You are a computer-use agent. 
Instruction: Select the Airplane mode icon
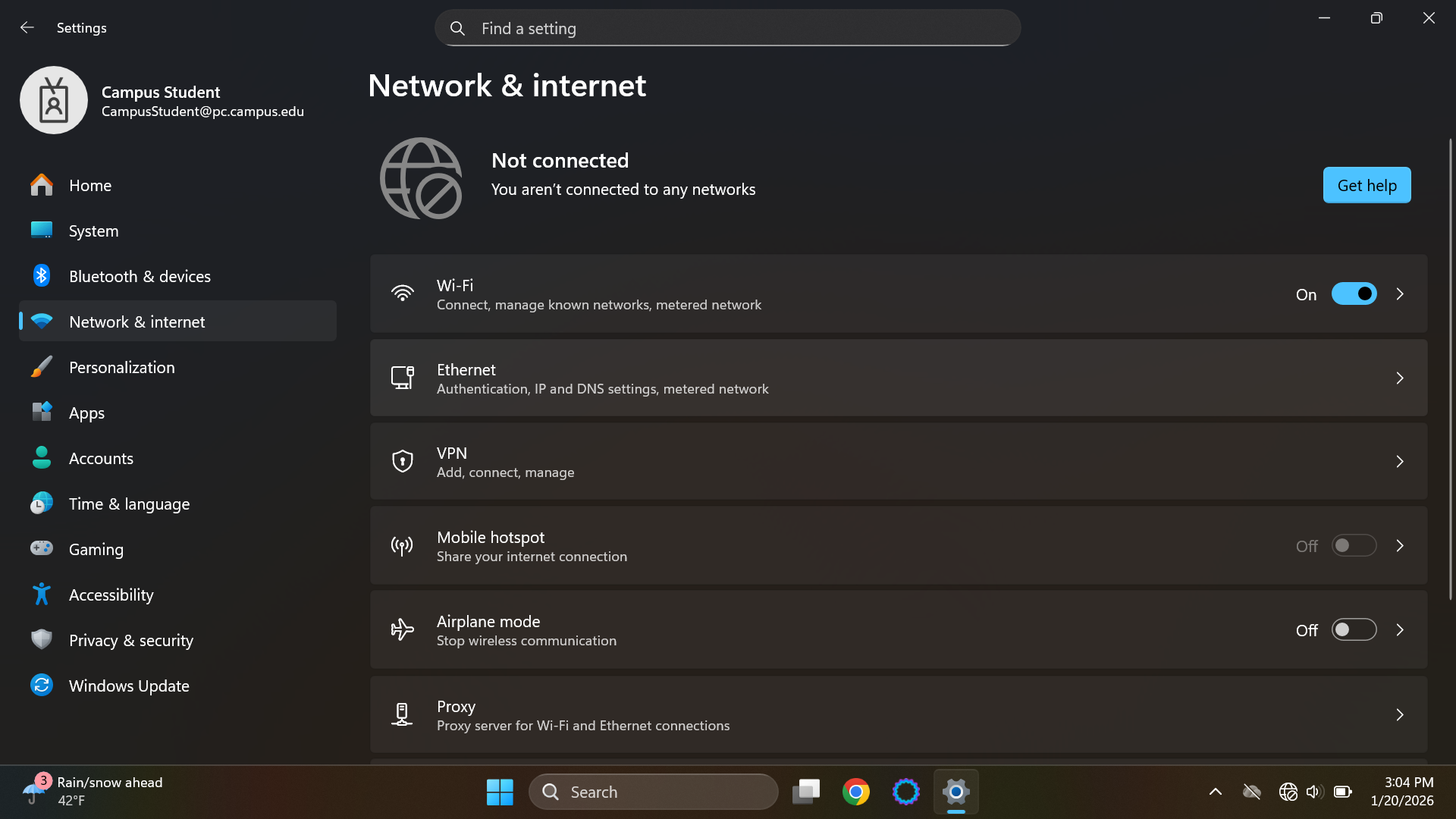(x=403, y=629)
